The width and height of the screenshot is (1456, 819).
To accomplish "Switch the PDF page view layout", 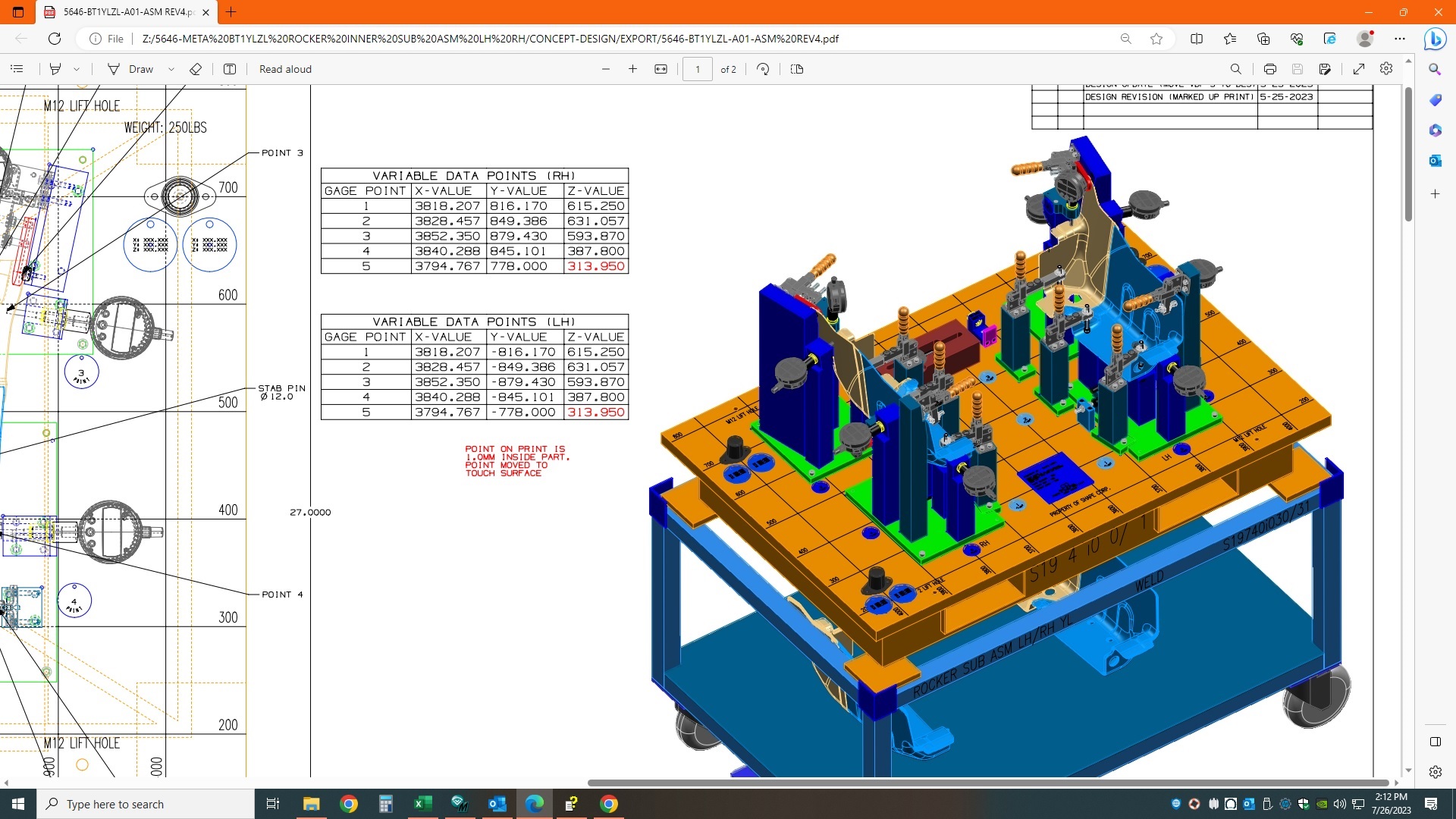I will point(797,69).
